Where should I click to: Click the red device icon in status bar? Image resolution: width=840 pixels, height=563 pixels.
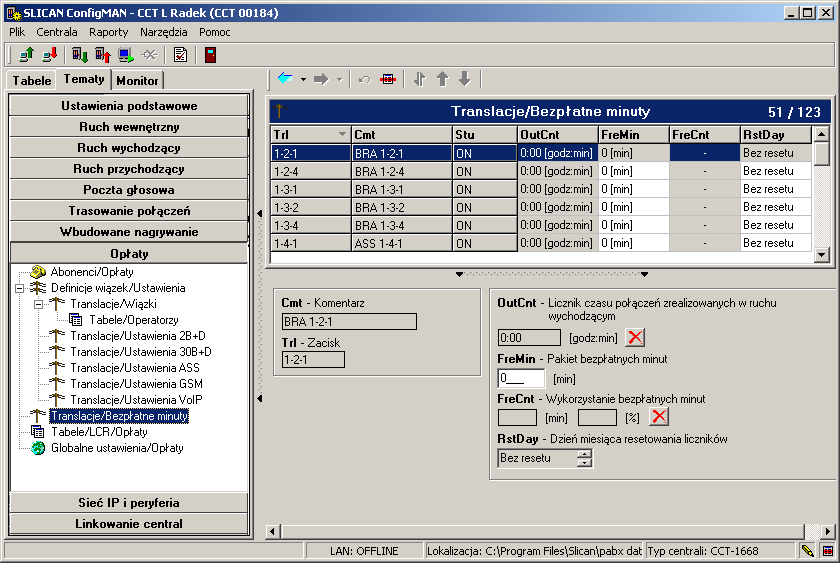[828, 550]
